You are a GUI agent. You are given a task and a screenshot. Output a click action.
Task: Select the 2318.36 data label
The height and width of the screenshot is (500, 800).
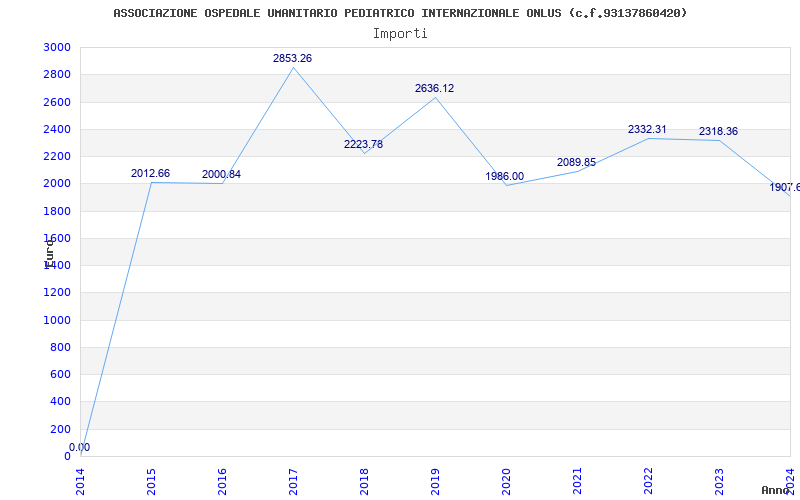(718, 132)
